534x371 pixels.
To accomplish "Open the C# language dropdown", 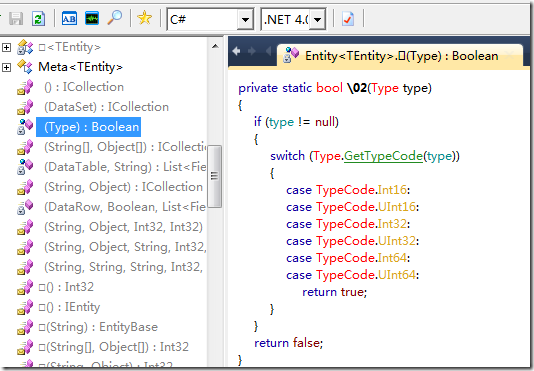I will click(245, 20).
